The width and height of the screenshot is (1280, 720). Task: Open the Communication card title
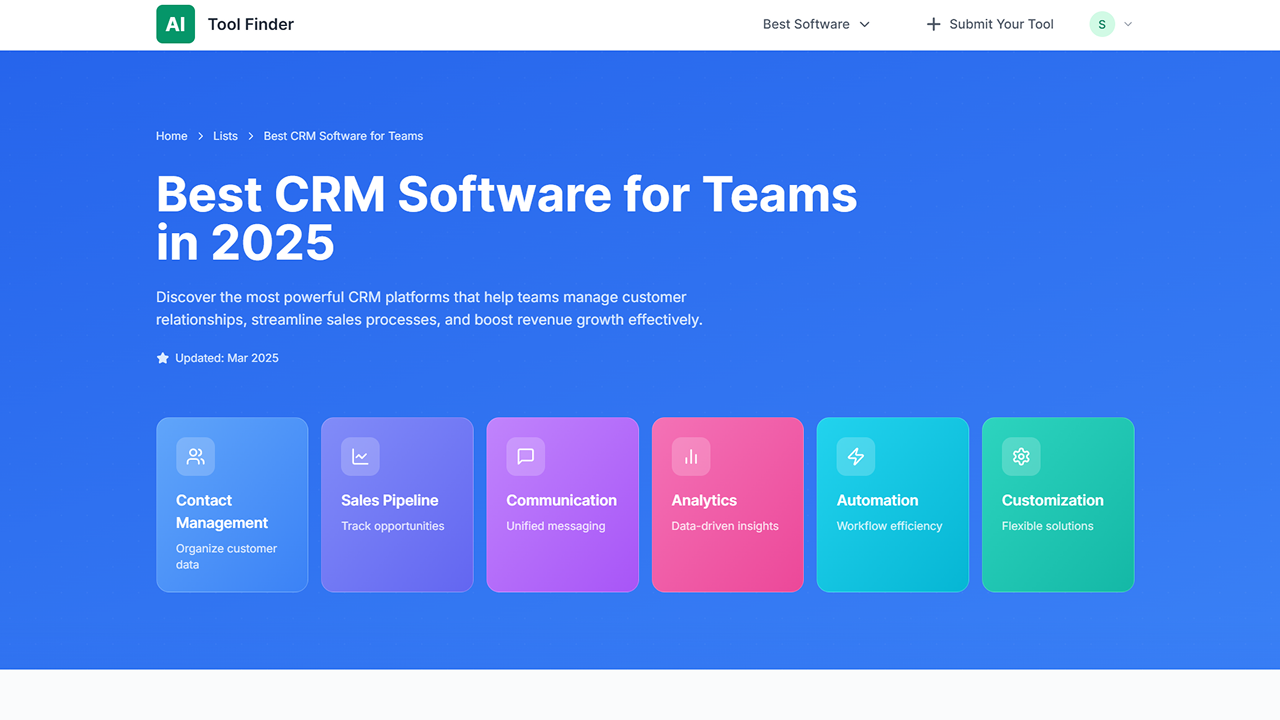pos(561,500)
